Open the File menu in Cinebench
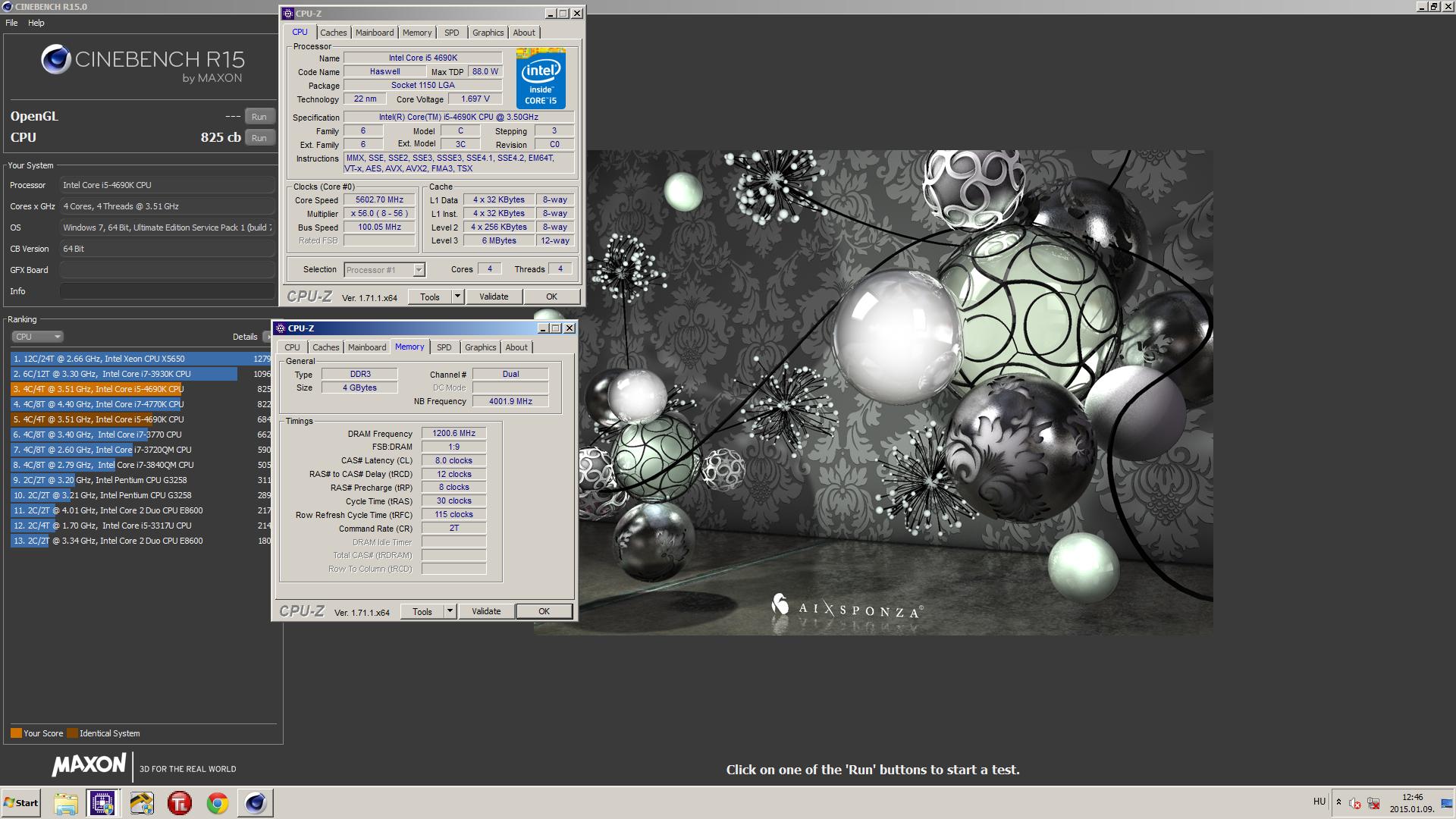This screenshot has height=819, width=1456. click(11, 23)
